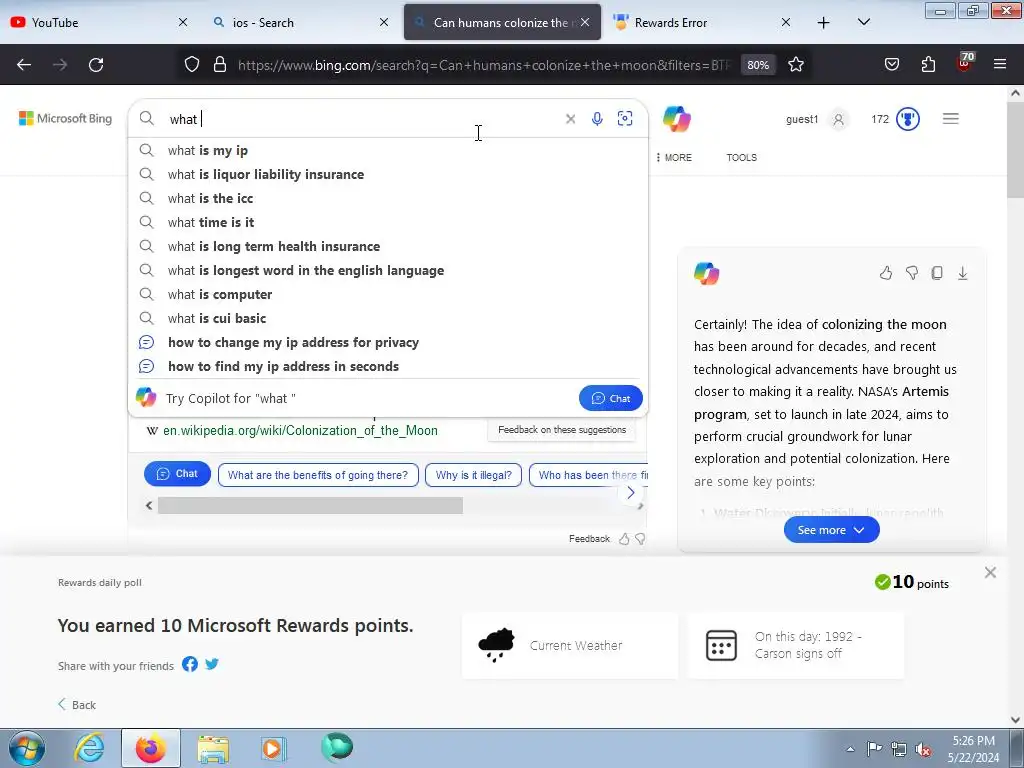This screenshot has width=1024, height=768.
Task: Open Internet Explorer from taskbar
Action: [x=89, y=748]
